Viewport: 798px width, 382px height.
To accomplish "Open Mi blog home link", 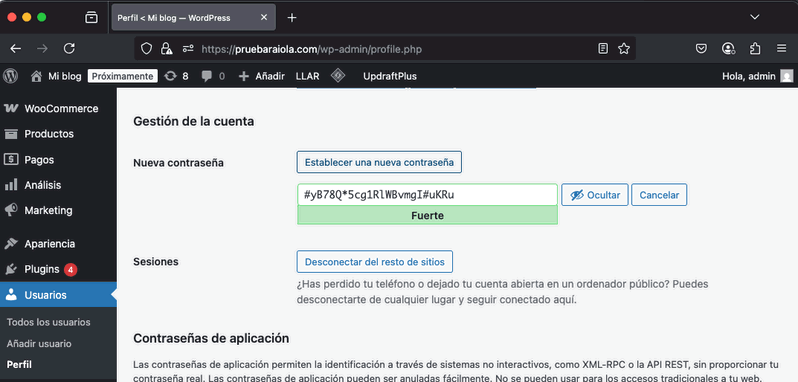I will 56,76.
